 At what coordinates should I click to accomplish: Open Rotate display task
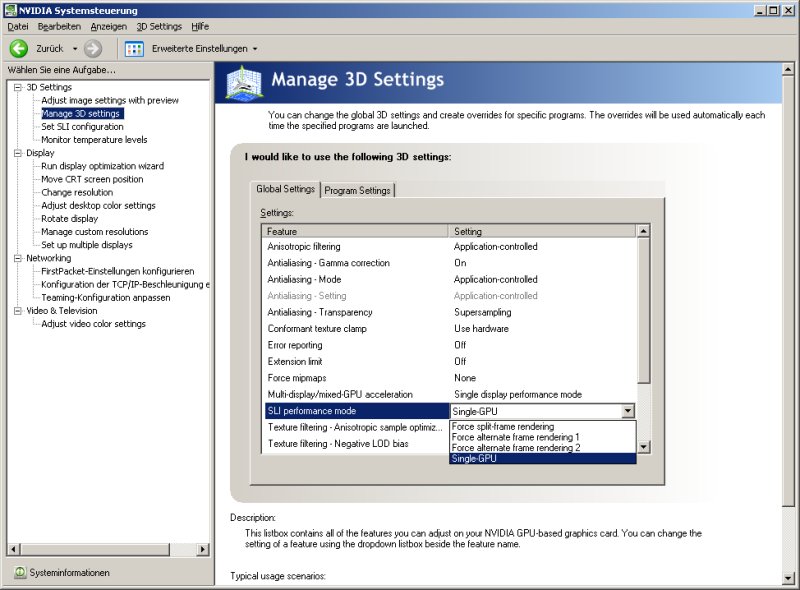pos(69,219)
